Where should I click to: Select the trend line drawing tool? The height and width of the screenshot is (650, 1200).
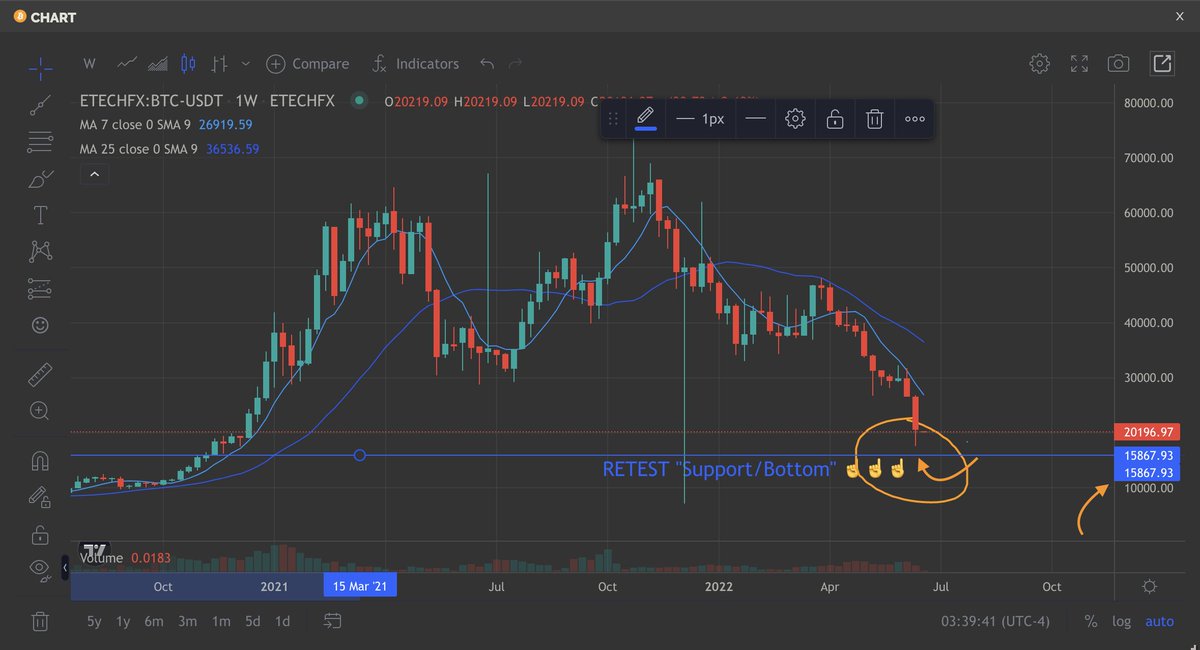tap(40, 103)
